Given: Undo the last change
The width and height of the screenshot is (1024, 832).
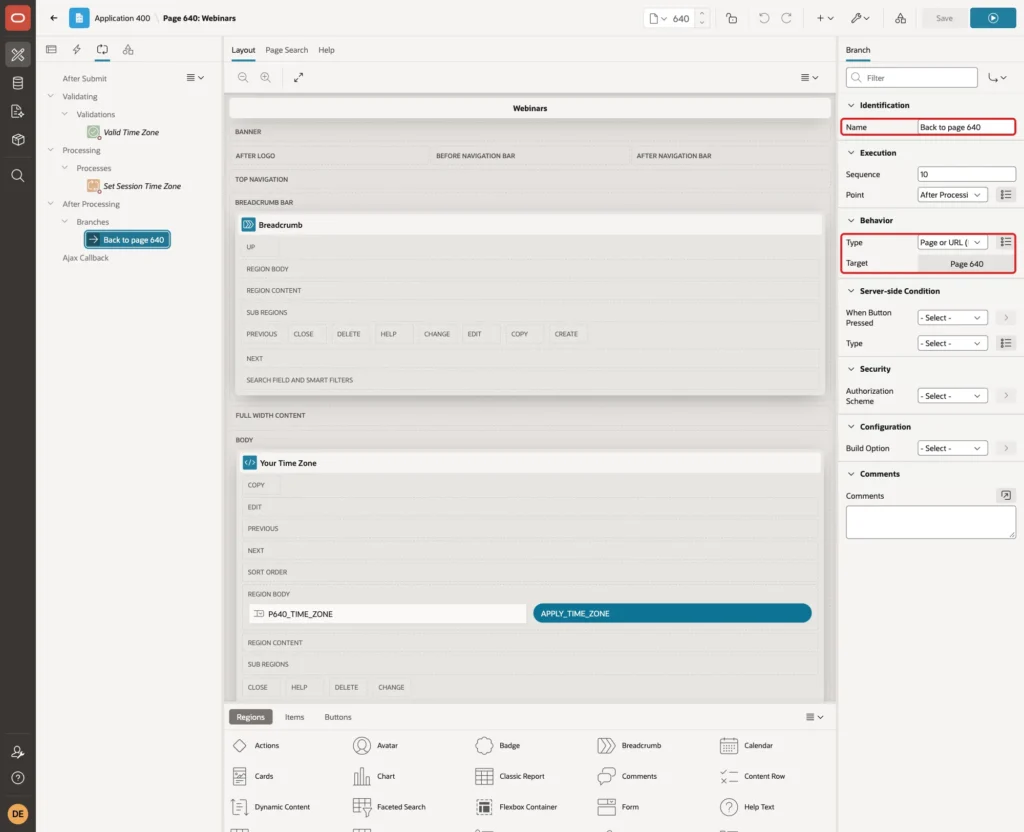Looking at the screenshot, I should click(x=763, y=18).
